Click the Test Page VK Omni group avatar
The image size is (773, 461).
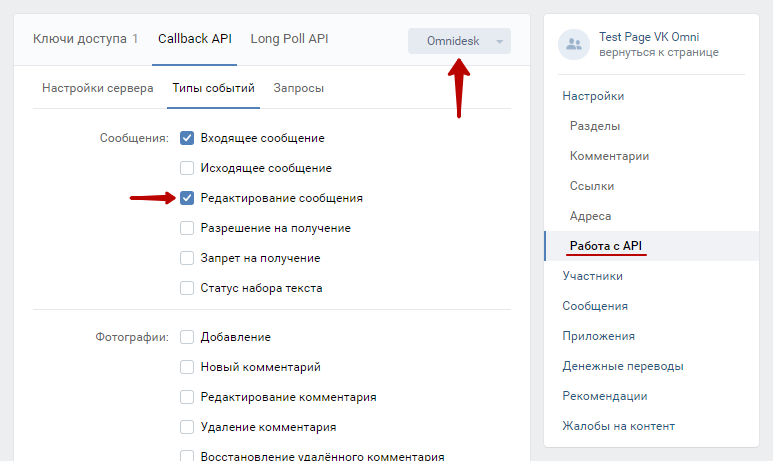point(574,44)
